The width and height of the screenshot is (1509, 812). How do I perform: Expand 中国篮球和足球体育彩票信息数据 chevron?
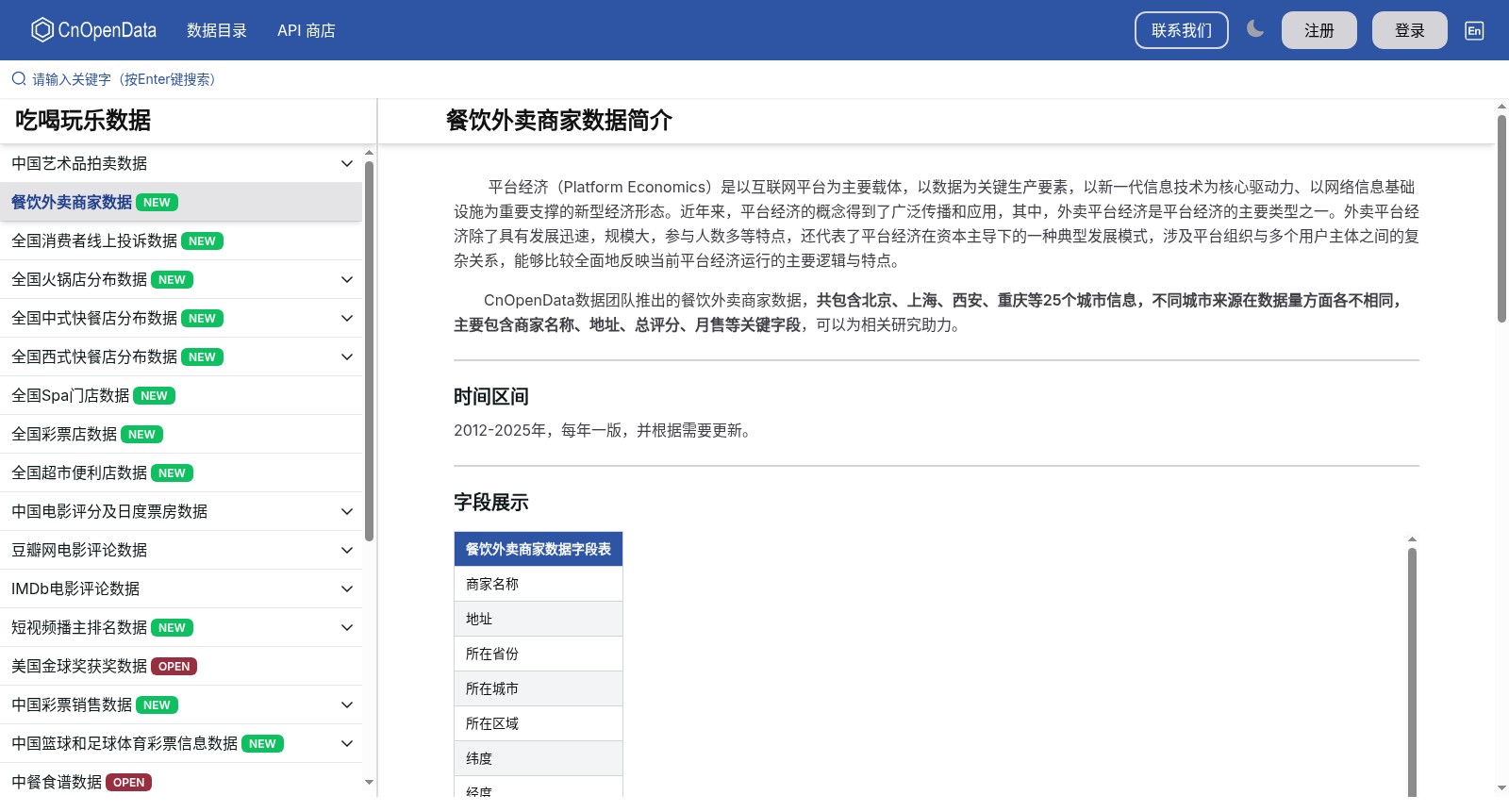(347, 743)
